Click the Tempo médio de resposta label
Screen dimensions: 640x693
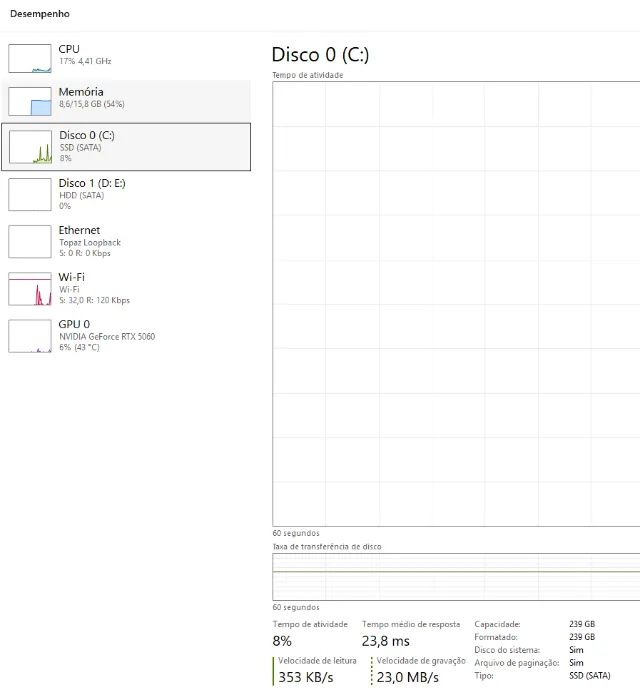[x=411, y=624]
